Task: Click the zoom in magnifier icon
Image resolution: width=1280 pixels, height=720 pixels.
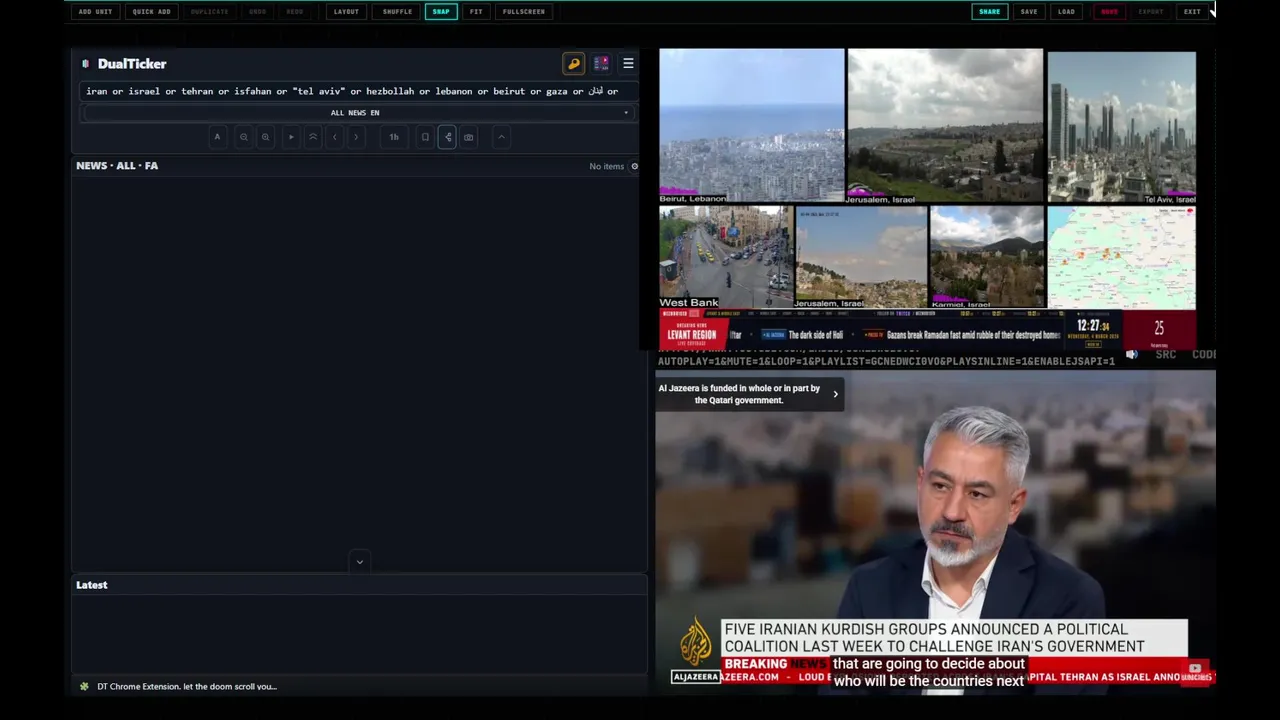Action: point(265,137)
